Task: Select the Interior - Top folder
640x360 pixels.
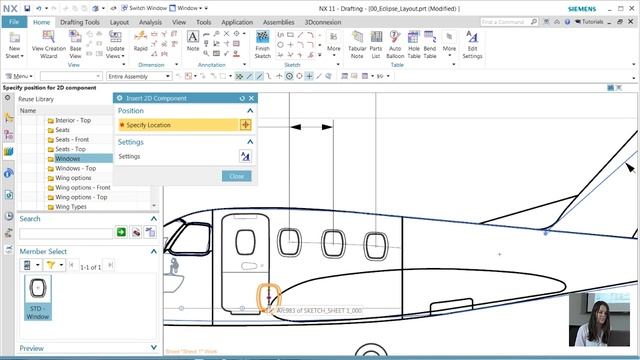Action: [73, 120]
